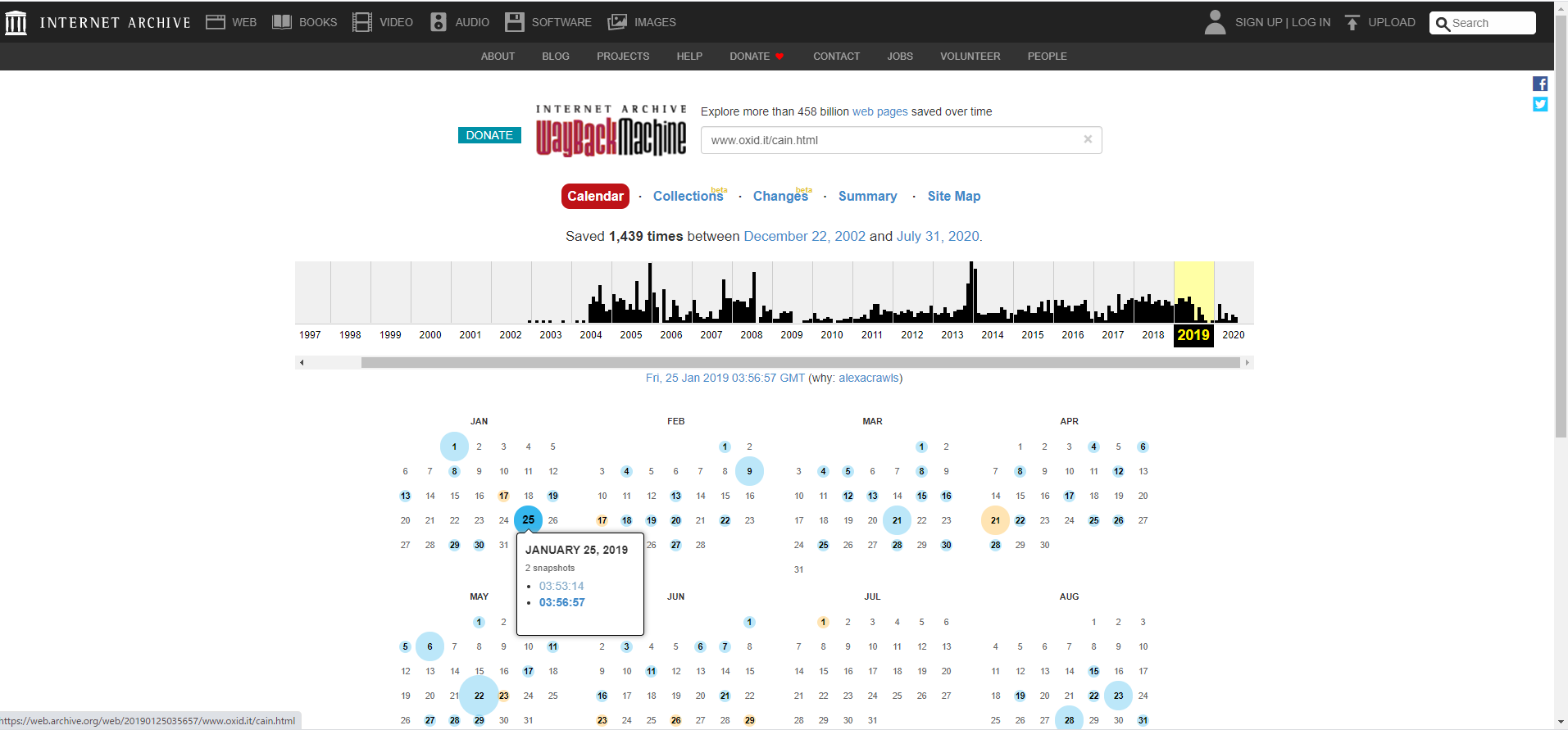This screenshot has height=730, width=1568.
Task: Switch to the Summary tab
Action: pyautogui.click(x=867, y=196)
